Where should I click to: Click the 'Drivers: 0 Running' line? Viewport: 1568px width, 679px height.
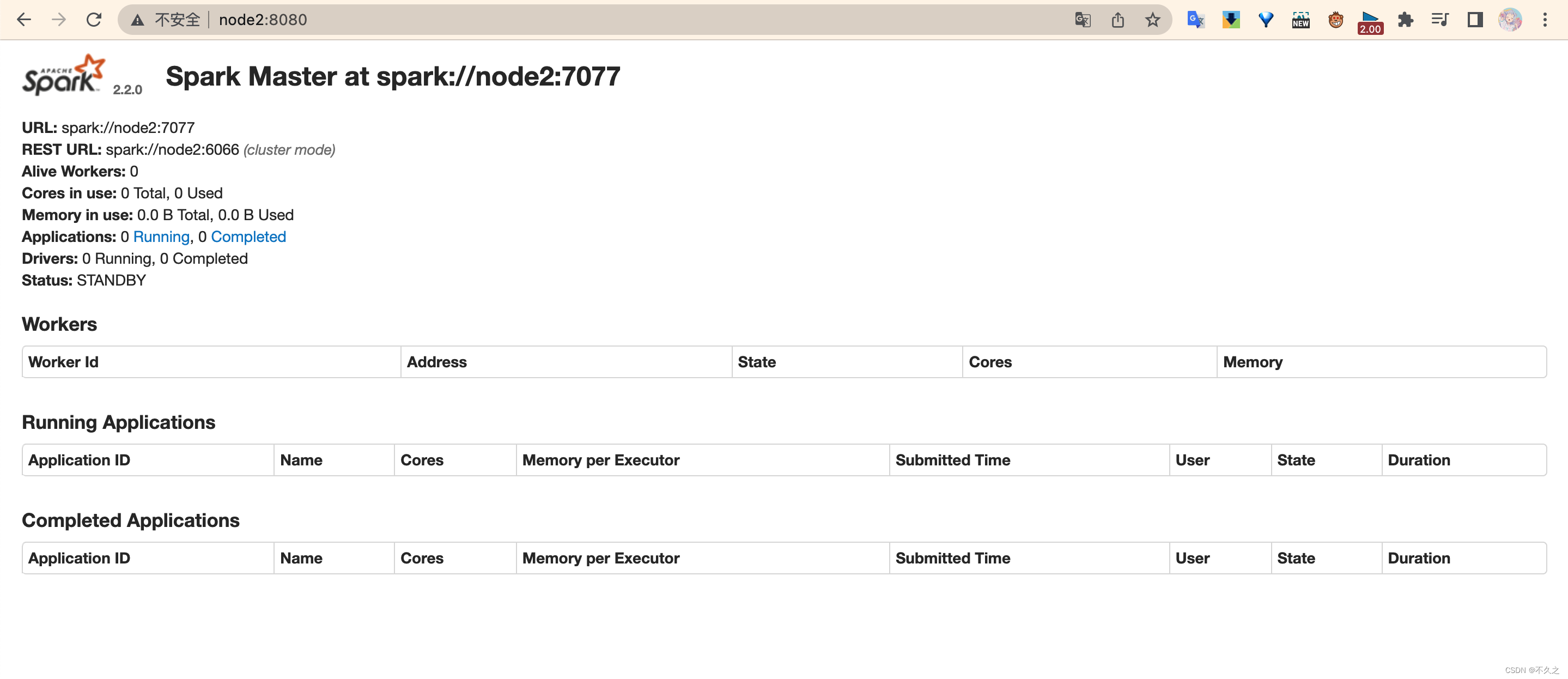135,259
